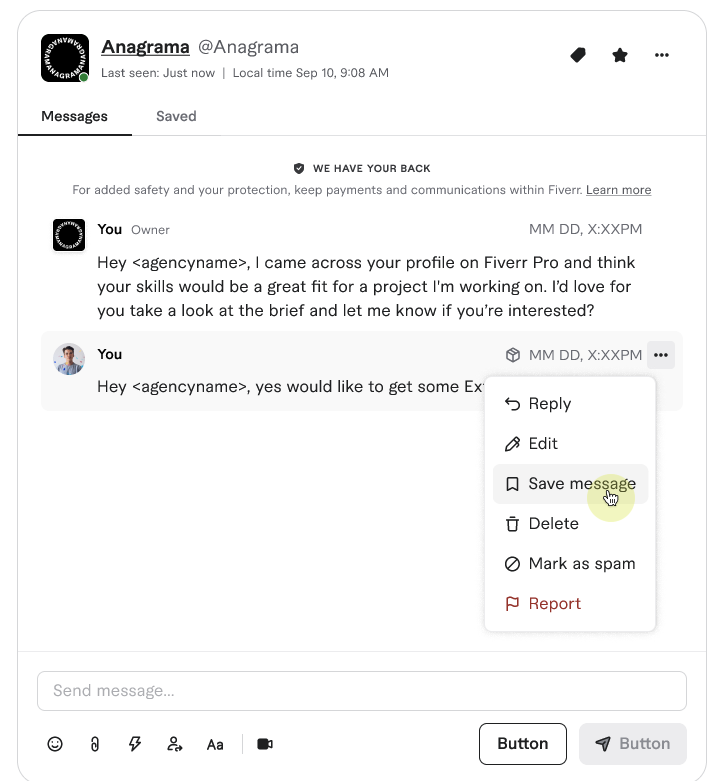Screen dimensions: 709x781
Task: Switch to the Saved tab
Action: click(176, 116)
